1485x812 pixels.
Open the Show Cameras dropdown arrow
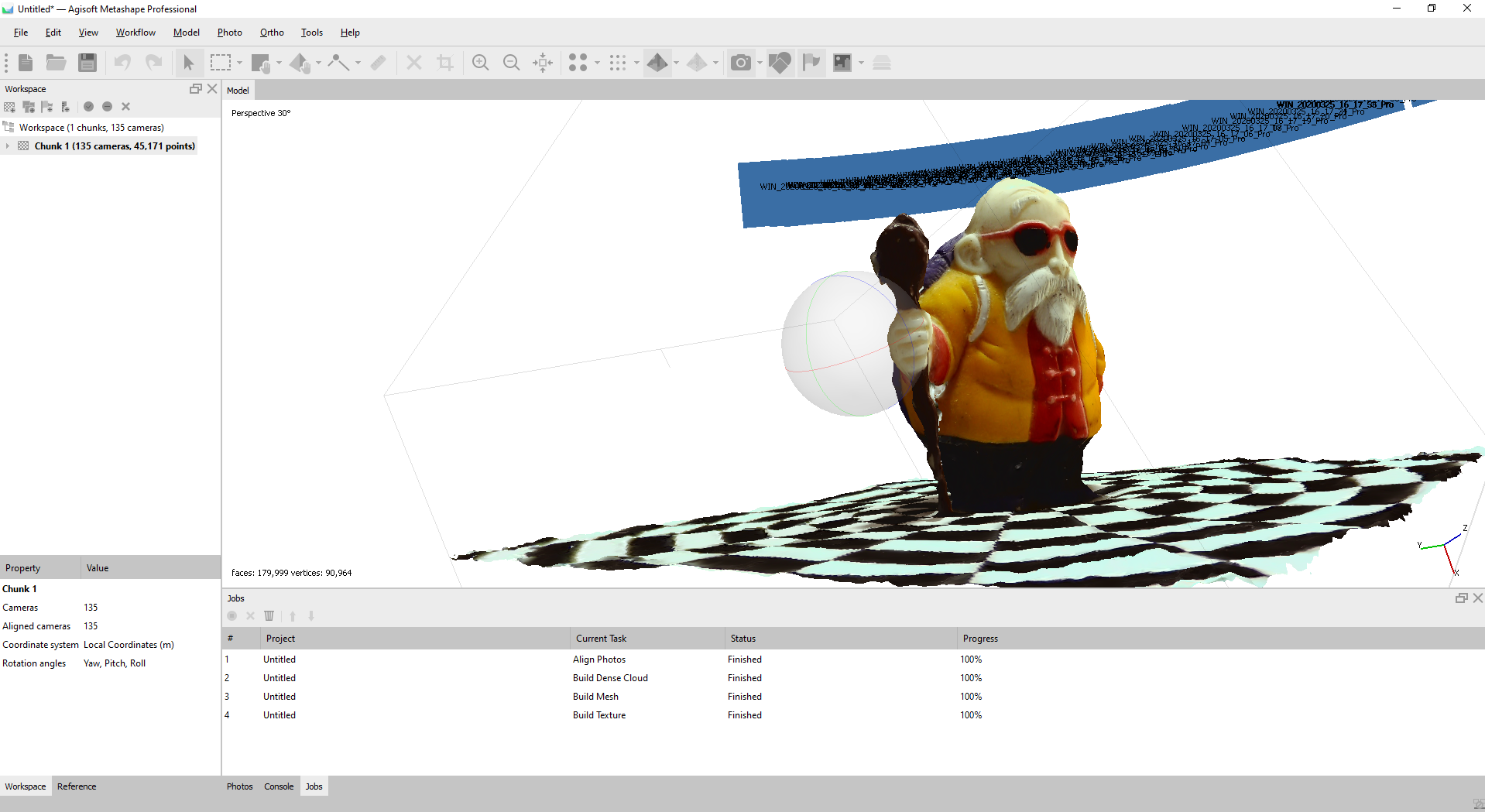[760, 63]
